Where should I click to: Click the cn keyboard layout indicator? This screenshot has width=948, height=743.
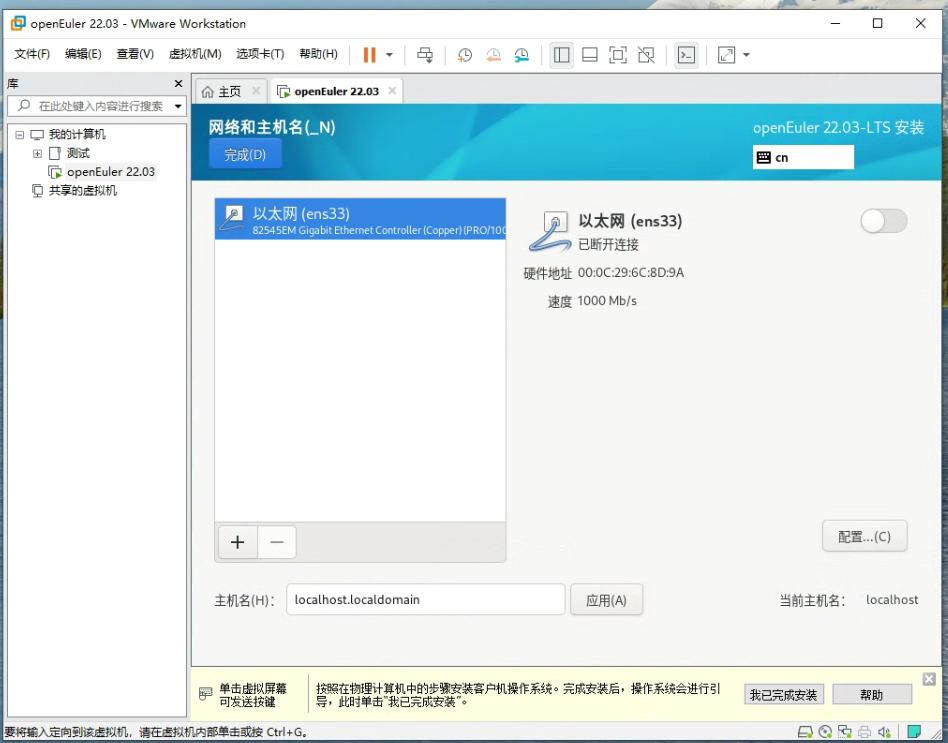[x=803, y=157]
